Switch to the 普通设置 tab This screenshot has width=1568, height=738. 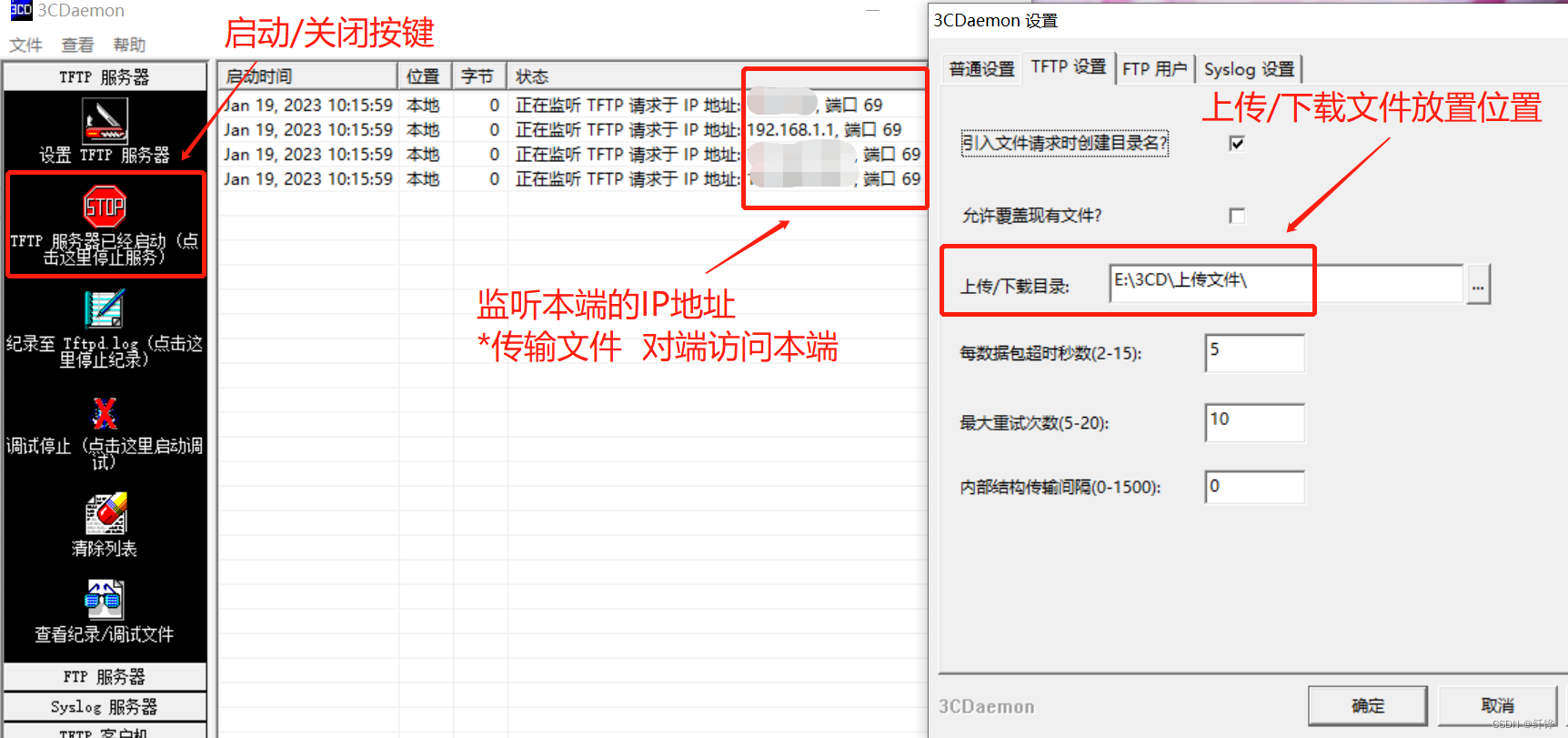[x=981, y=69]
